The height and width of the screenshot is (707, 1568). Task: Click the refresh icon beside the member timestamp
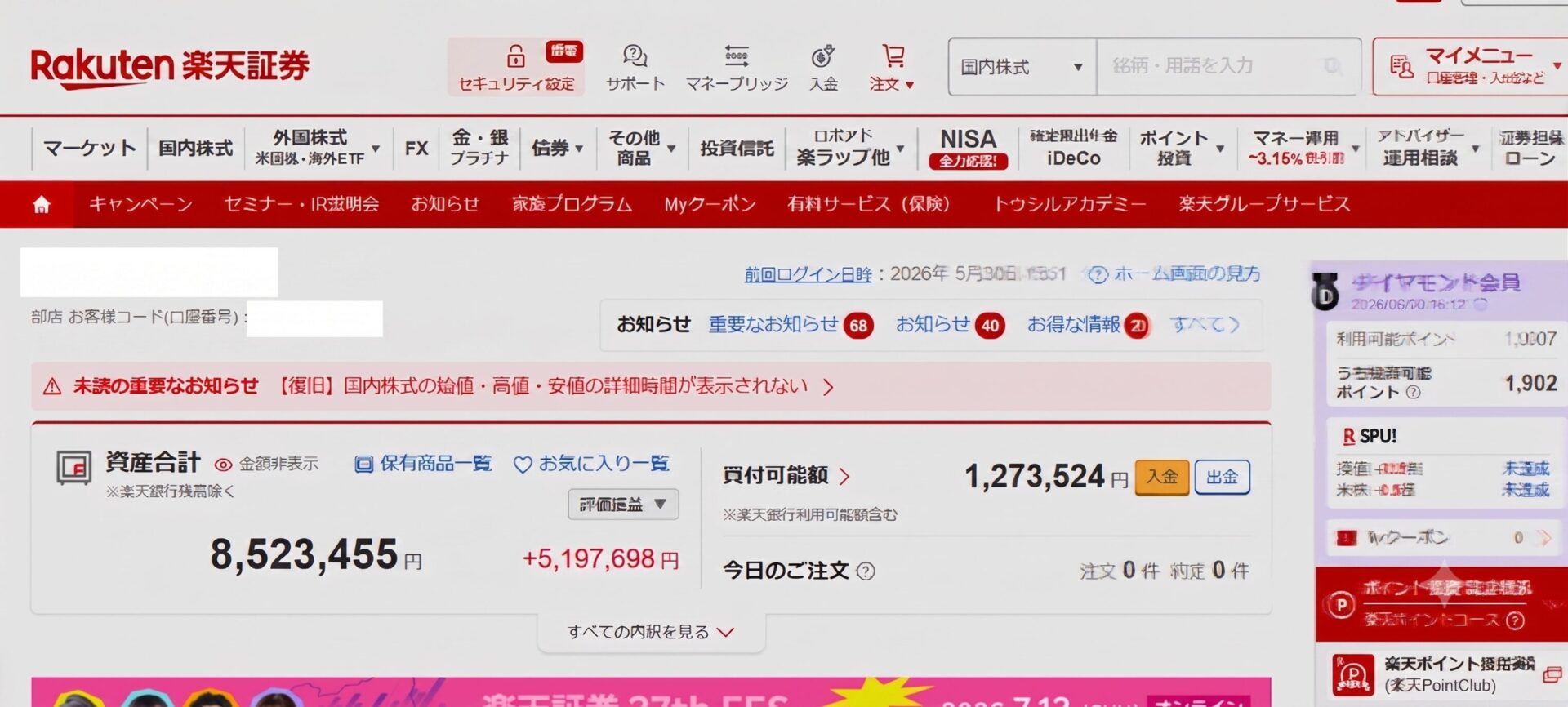pos(1480,304)
